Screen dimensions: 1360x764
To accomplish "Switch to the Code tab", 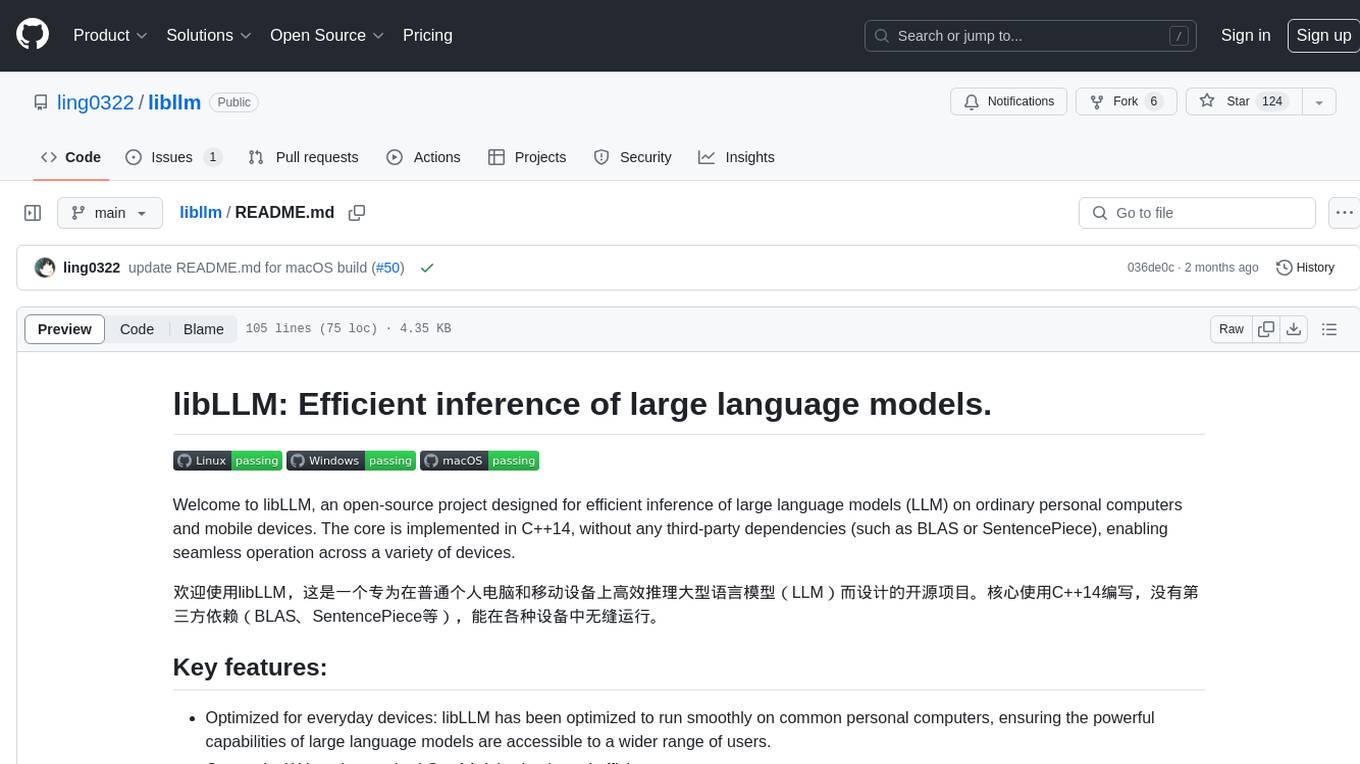I will 71,157.
